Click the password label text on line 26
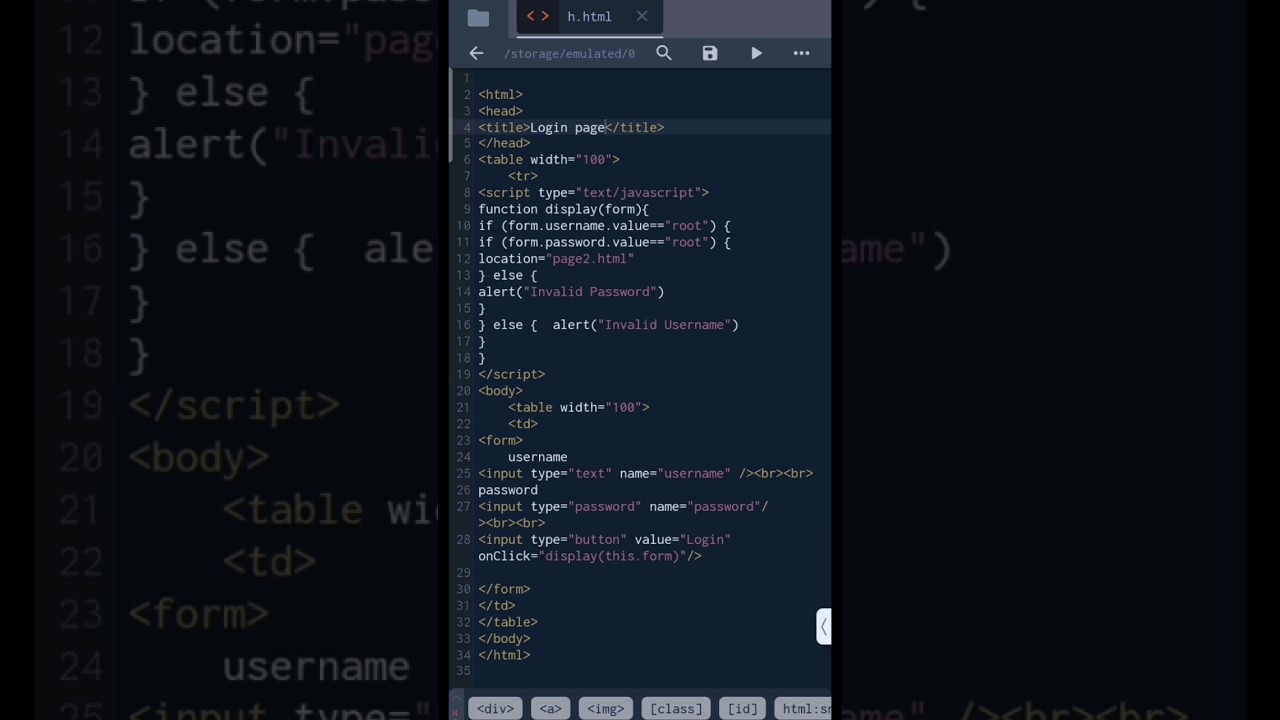This screenshot has width=1280, height=720. (x=508, y=490)
